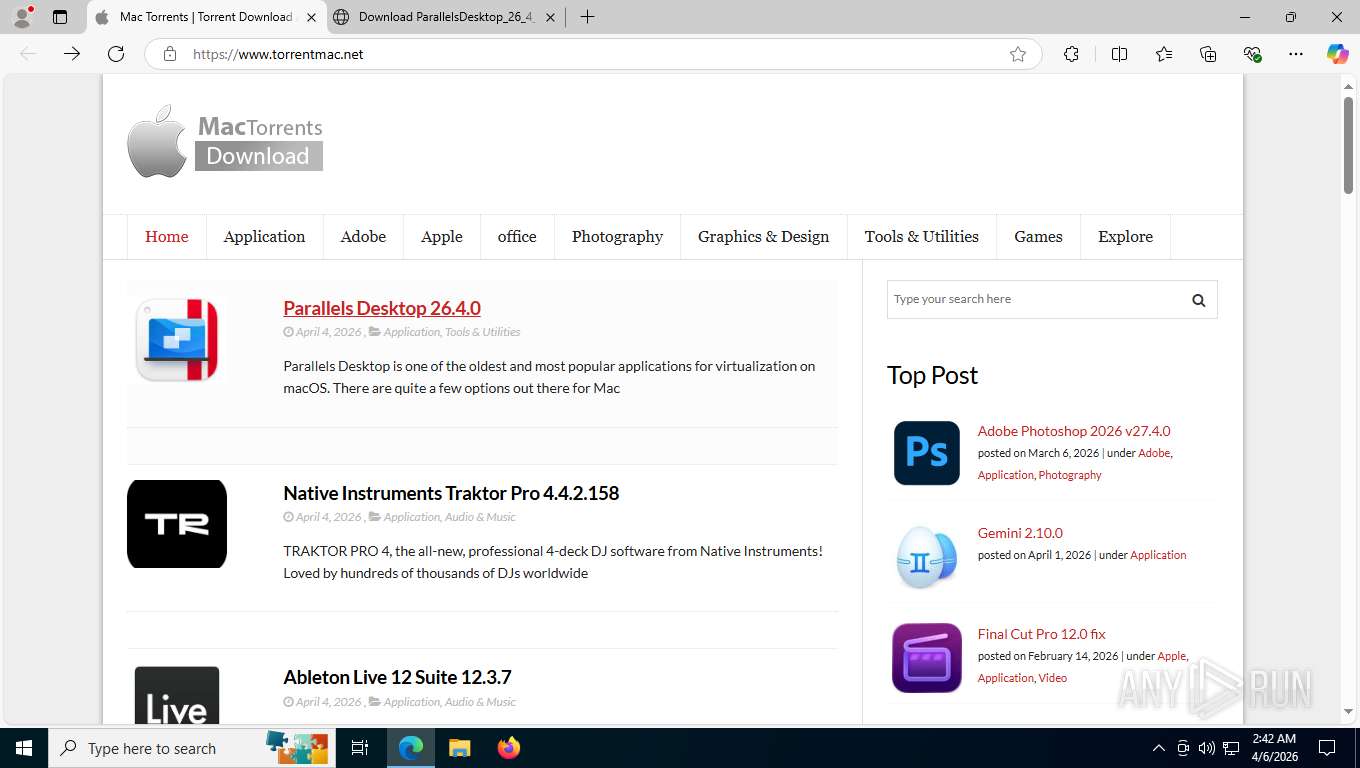Add this page to favorites star icon
This screenshot has height=768, width=1360.
(x=1018, y=54)
